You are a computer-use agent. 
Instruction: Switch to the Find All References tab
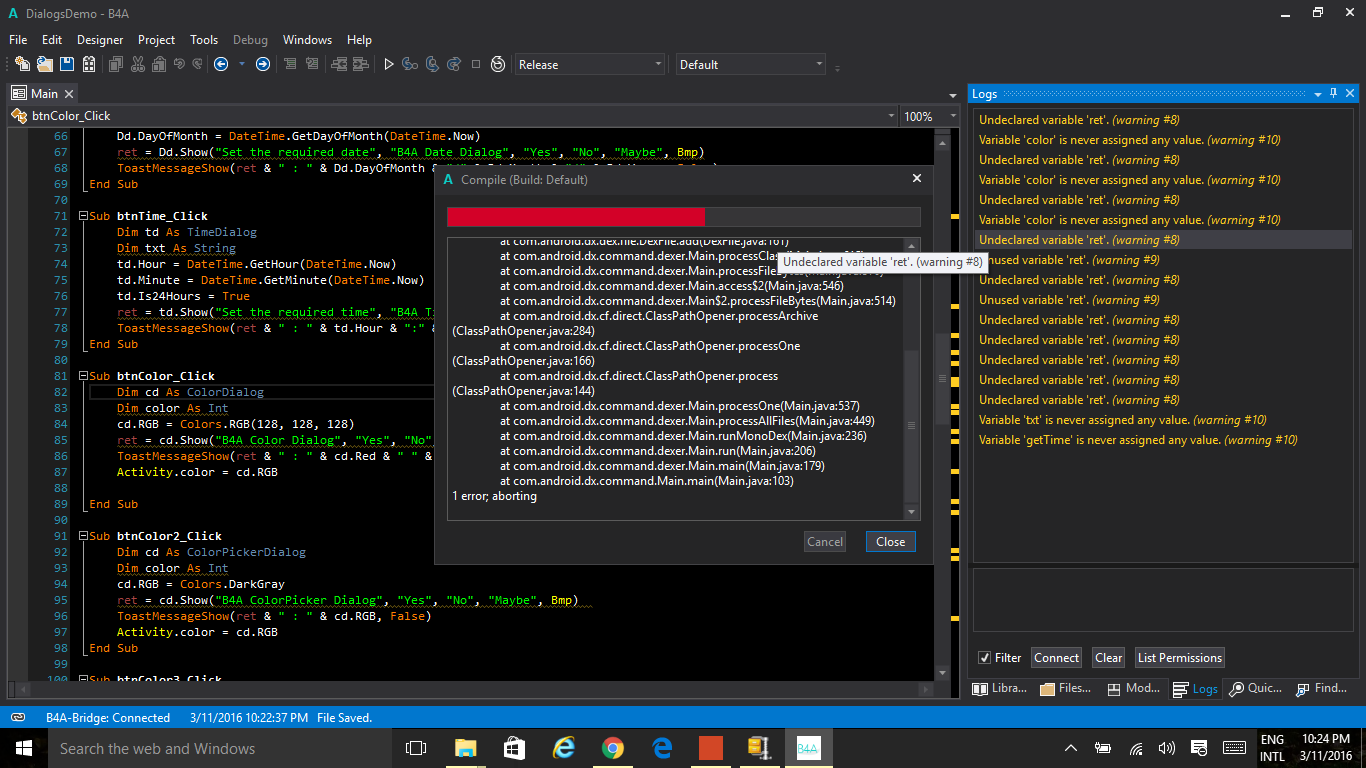coord(1322,688)
